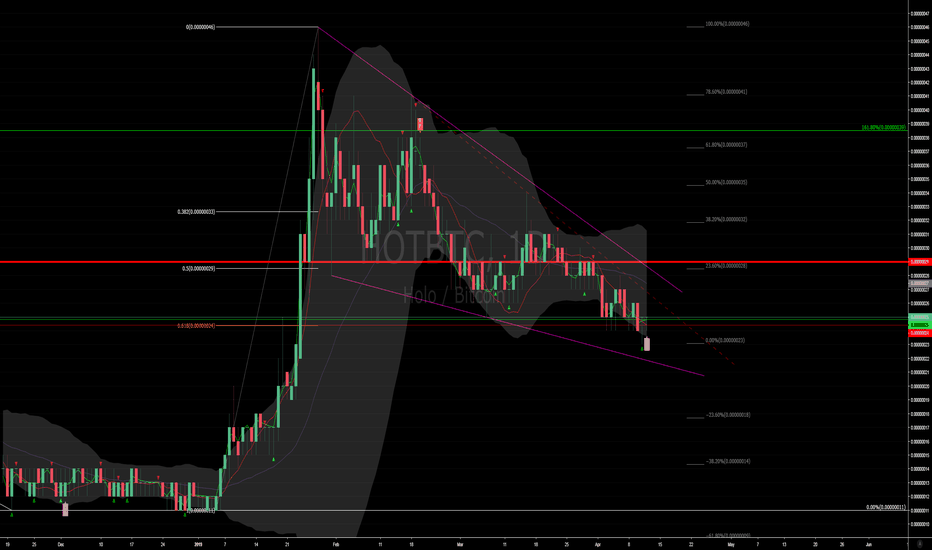Click the green 161.80% level label
The image size is (932, 550).
pyautogui.click(x=883, y=128)
